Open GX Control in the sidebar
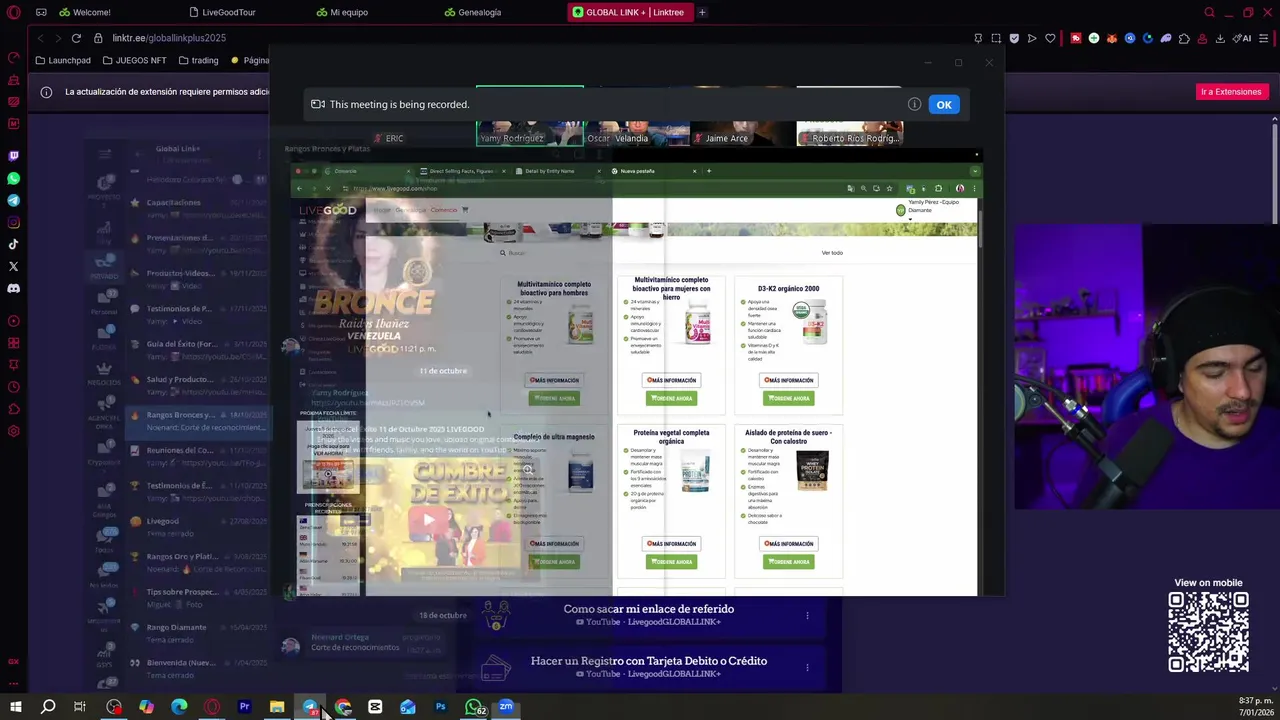 coord(13,58)
